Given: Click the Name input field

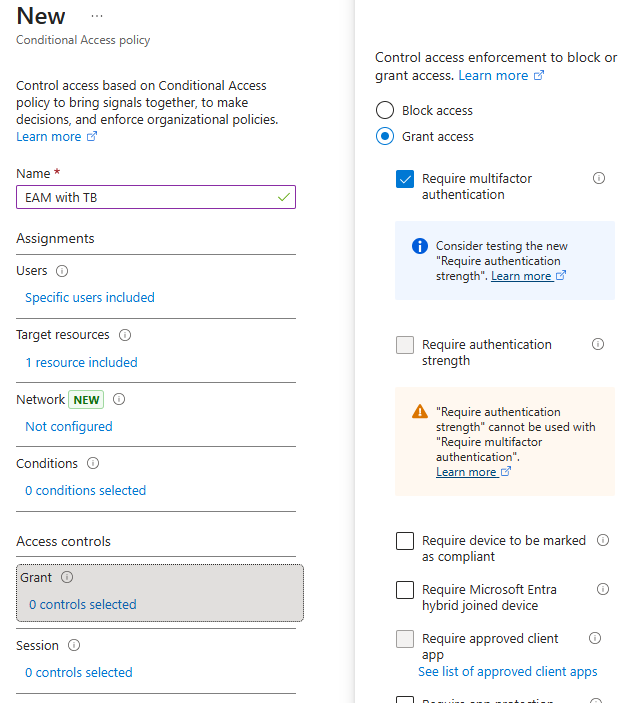Looking at the screenshot, I should pos(145,197).
